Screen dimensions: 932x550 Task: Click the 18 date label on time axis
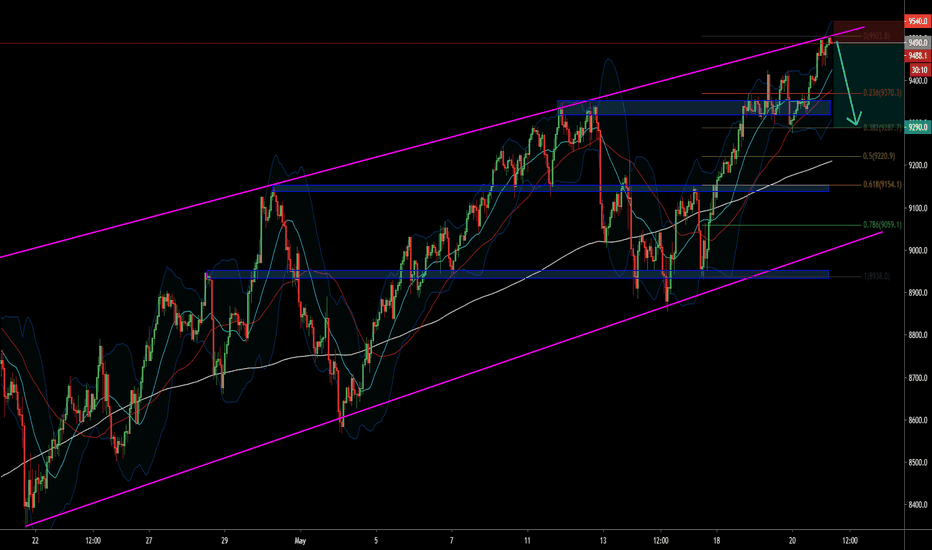(717, 540)
